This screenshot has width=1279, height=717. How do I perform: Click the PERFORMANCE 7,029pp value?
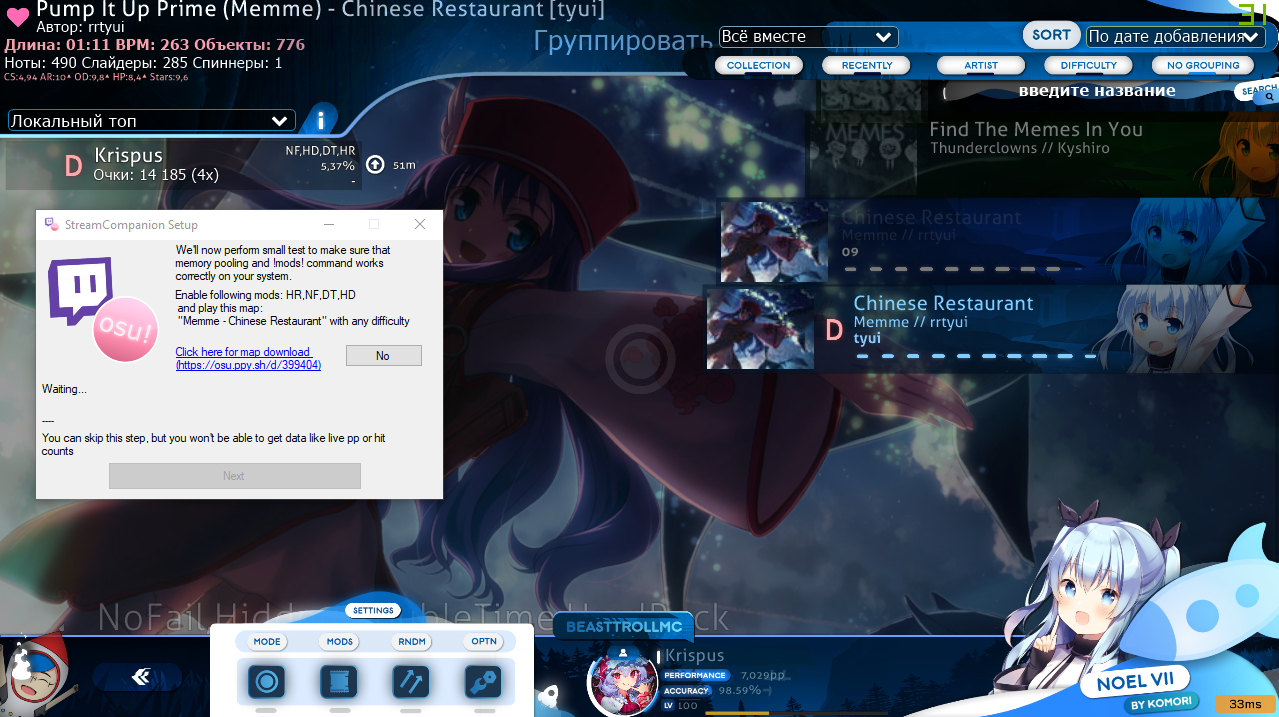point(763,675)
